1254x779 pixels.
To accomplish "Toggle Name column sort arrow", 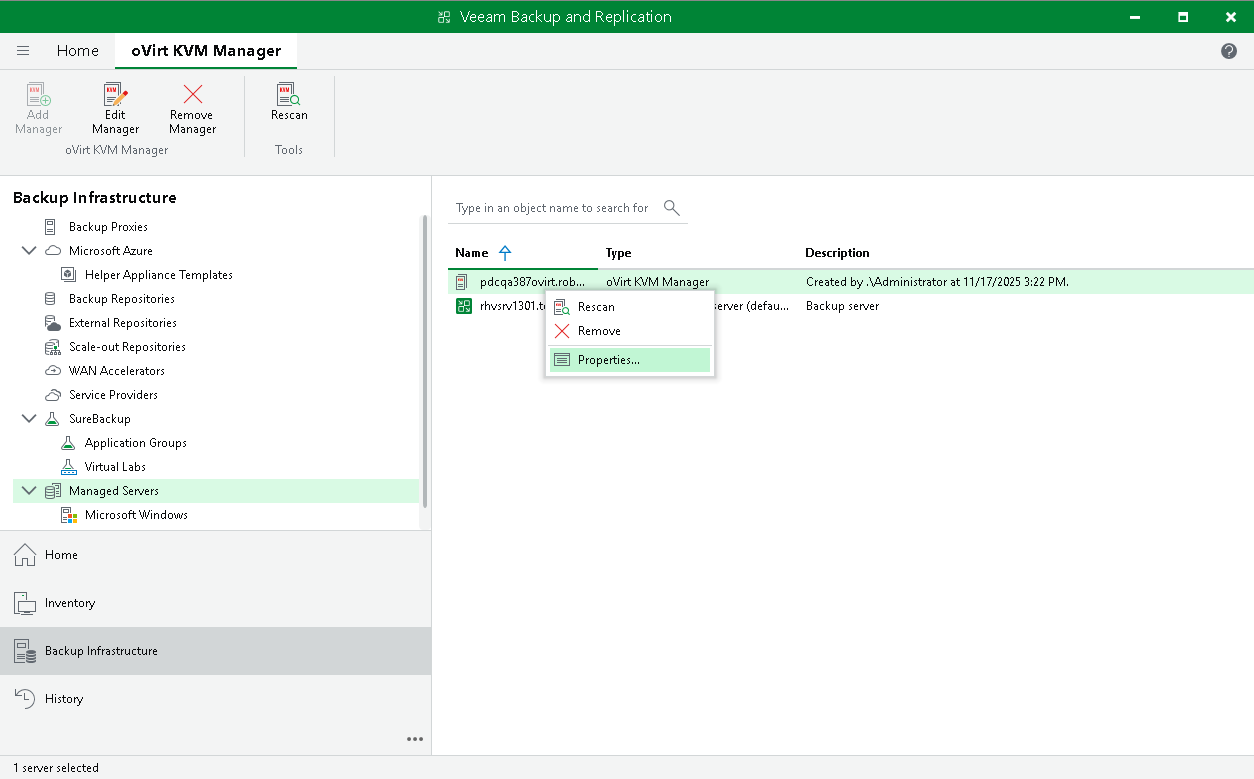I will [504, 253].
